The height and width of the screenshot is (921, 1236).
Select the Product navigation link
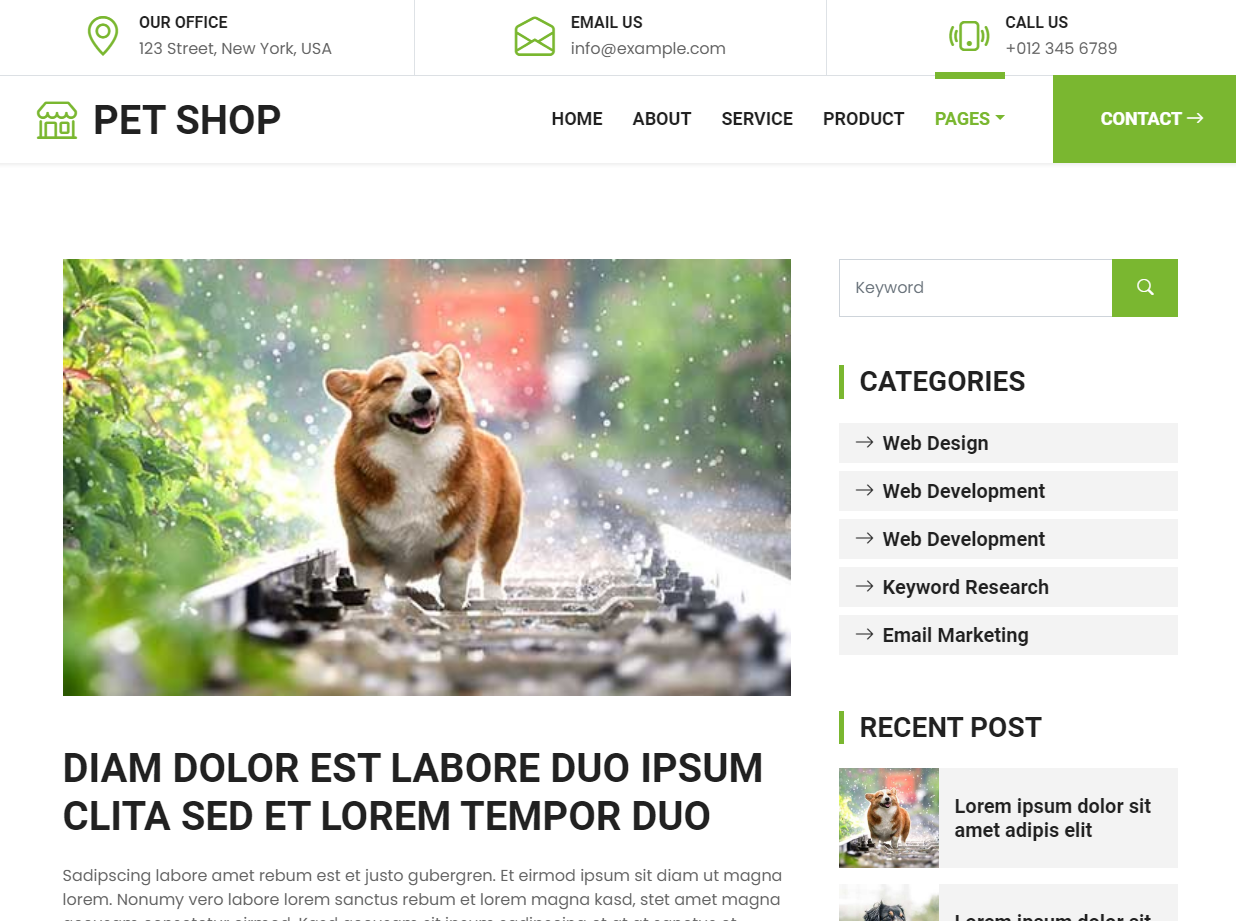click(x=864, y=119)
